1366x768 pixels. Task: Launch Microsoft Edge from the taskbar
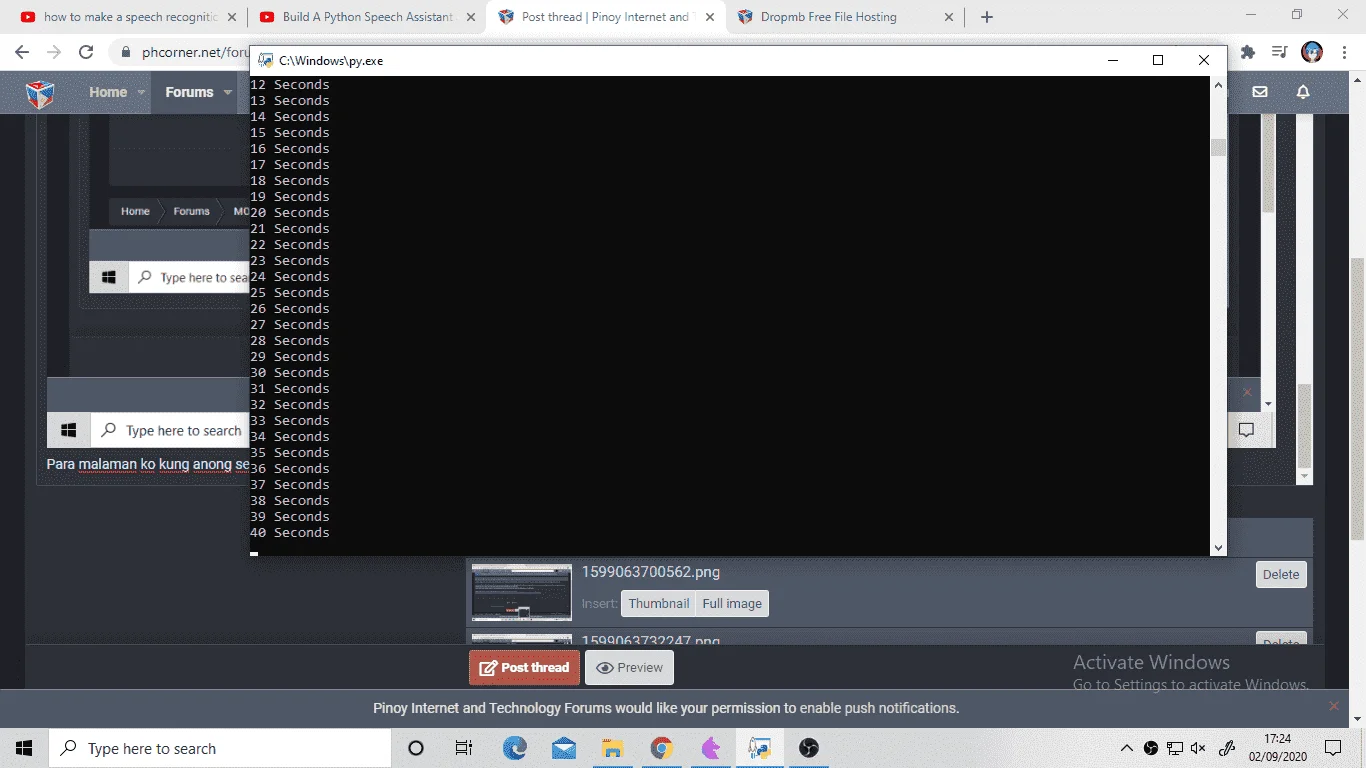click(x=514, y=748)
